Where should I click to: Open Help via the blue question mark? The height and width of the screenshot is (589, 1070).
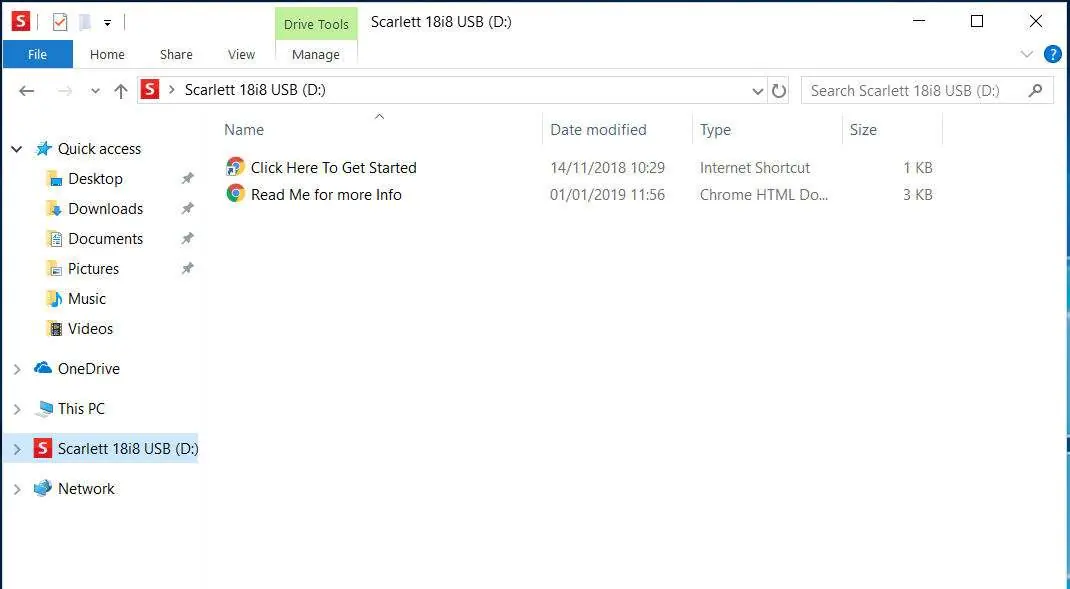point(1053,54)
